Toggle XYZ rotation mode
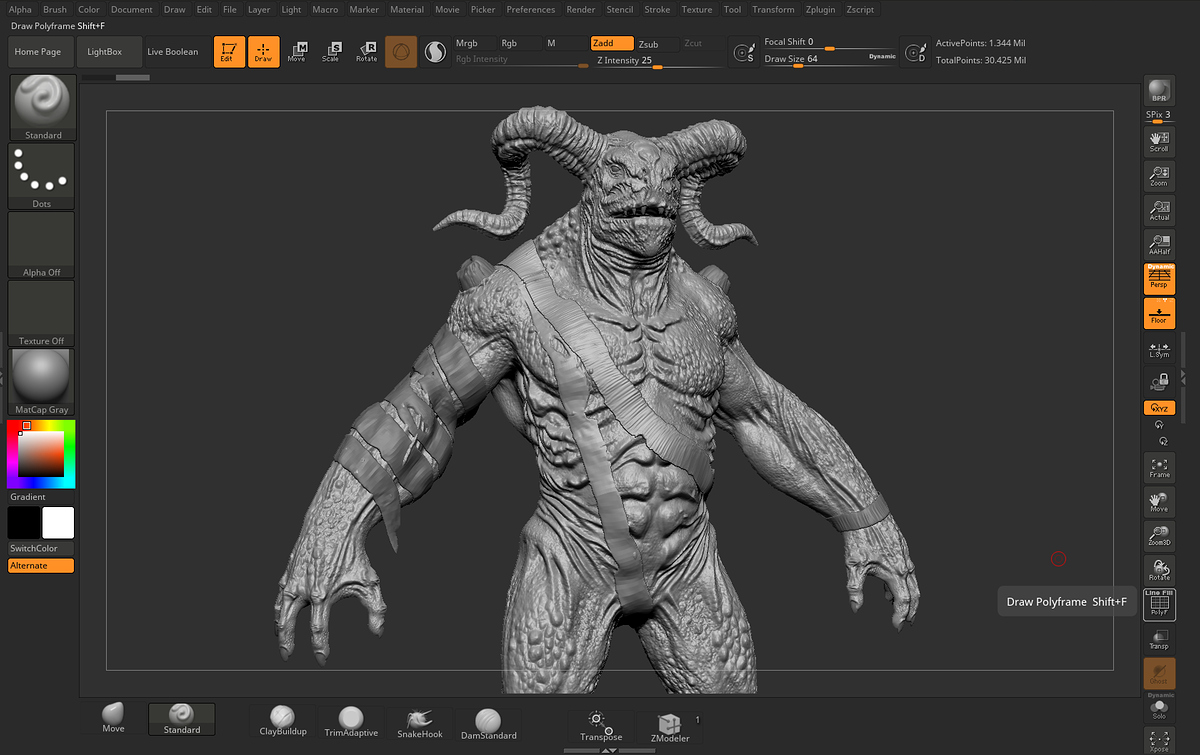The width and height of the screenshot is (1200, 755). pyautogui.click(x=1159, y=408)
